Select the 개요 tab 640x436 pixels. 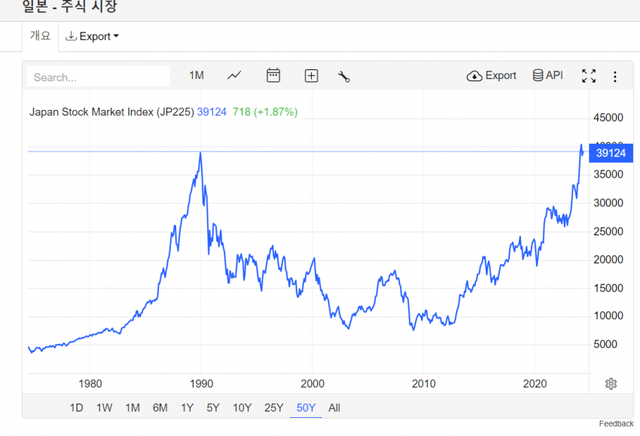click(40, 36)
